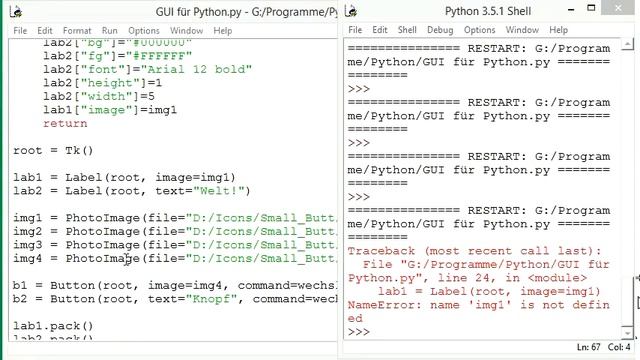Click the 'return' keyword in the editor
This screenshot has width=640, height=360.
click(65, 123)
